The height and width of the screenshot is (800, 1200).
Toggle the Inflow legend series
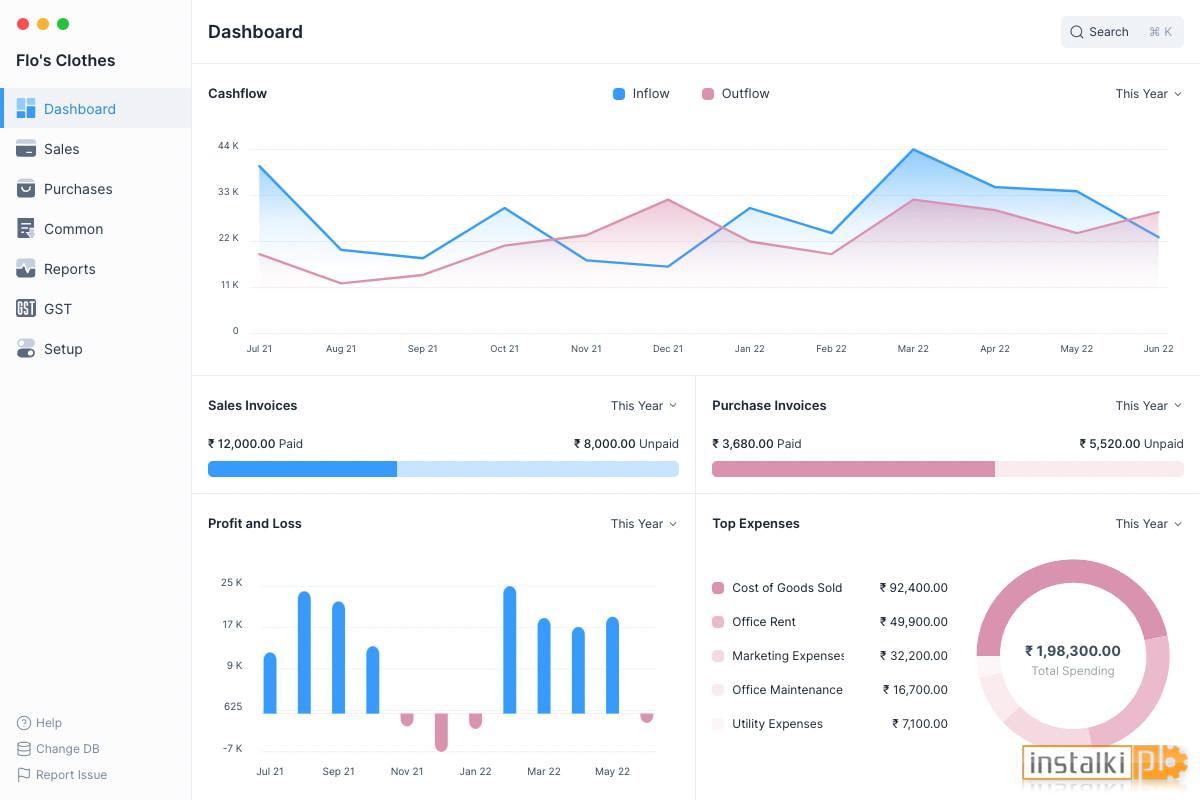[641, 93]
